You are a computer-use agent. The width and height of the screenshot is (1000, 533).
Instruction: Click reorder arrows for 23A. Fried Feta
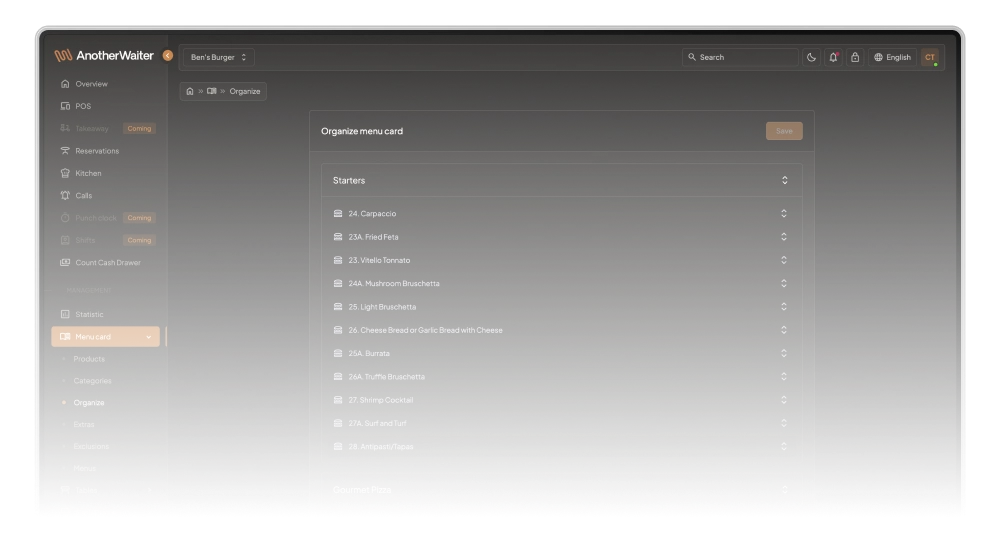point(784,237)
